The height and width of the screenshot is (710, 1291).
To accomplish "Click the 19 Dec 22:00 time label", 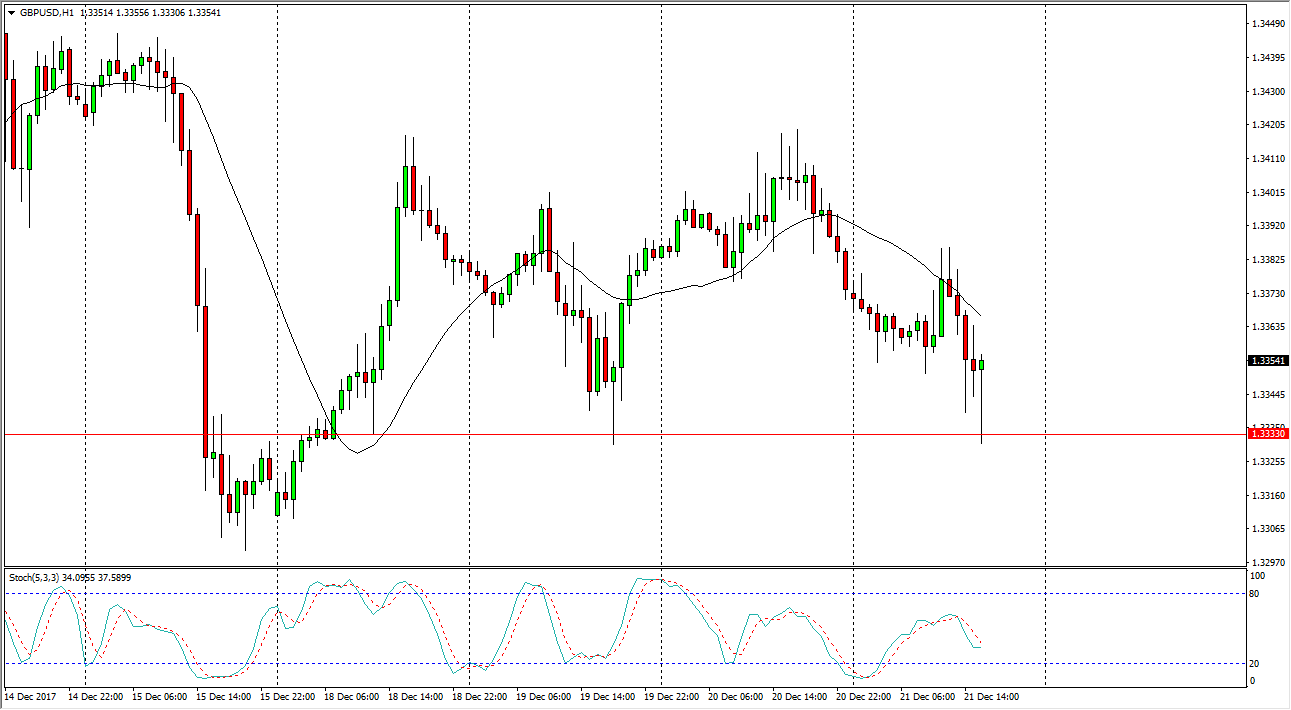I will click(x=671, y=696).
